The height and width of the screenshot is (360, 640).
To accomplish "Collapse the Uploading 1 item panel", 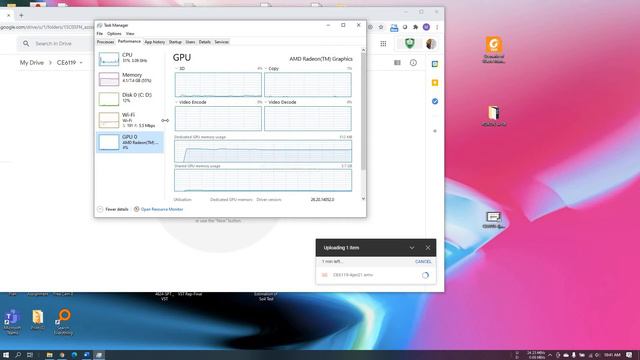I will 412,248.
